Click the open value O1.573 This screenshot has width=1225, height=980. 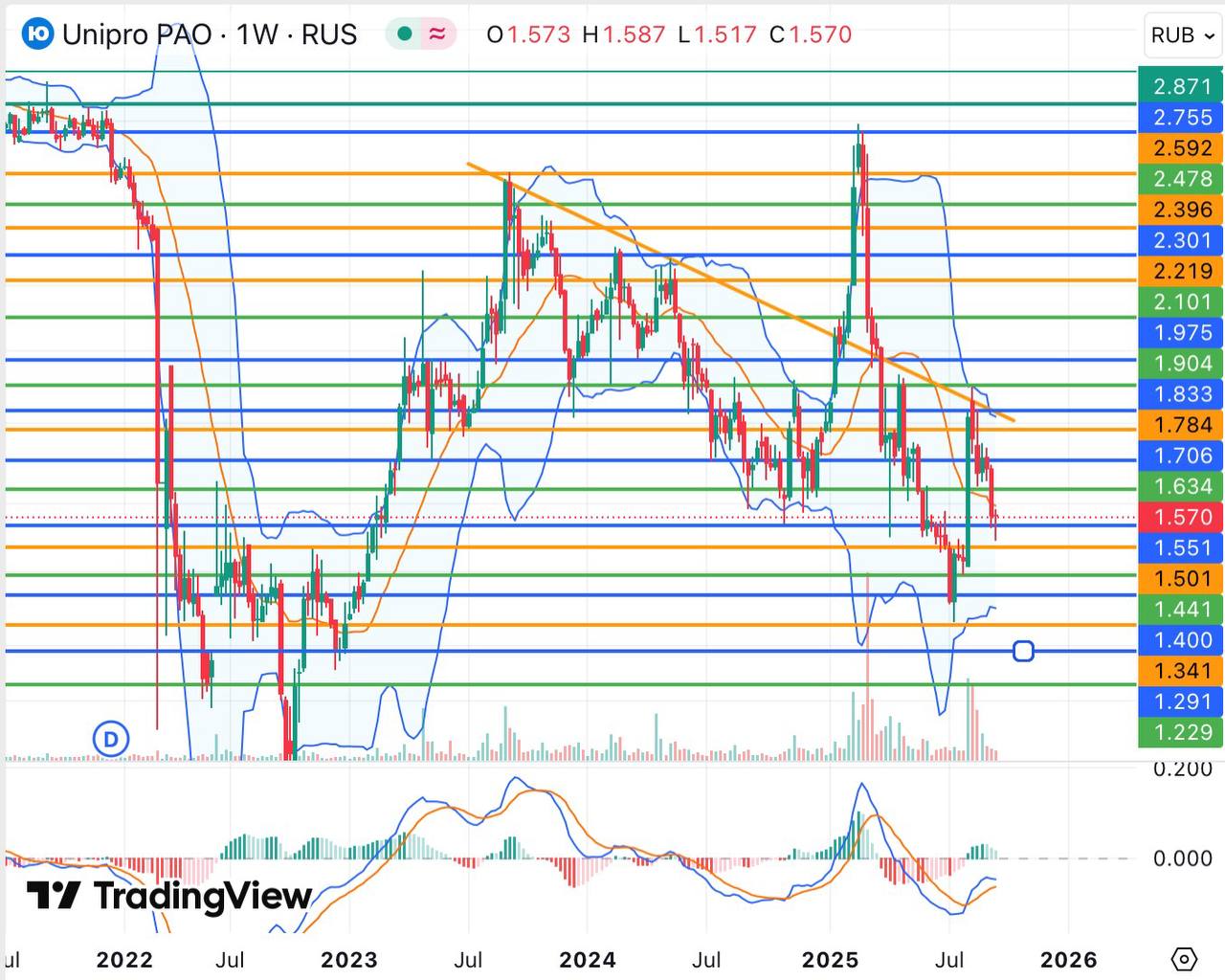pos(528,34)
